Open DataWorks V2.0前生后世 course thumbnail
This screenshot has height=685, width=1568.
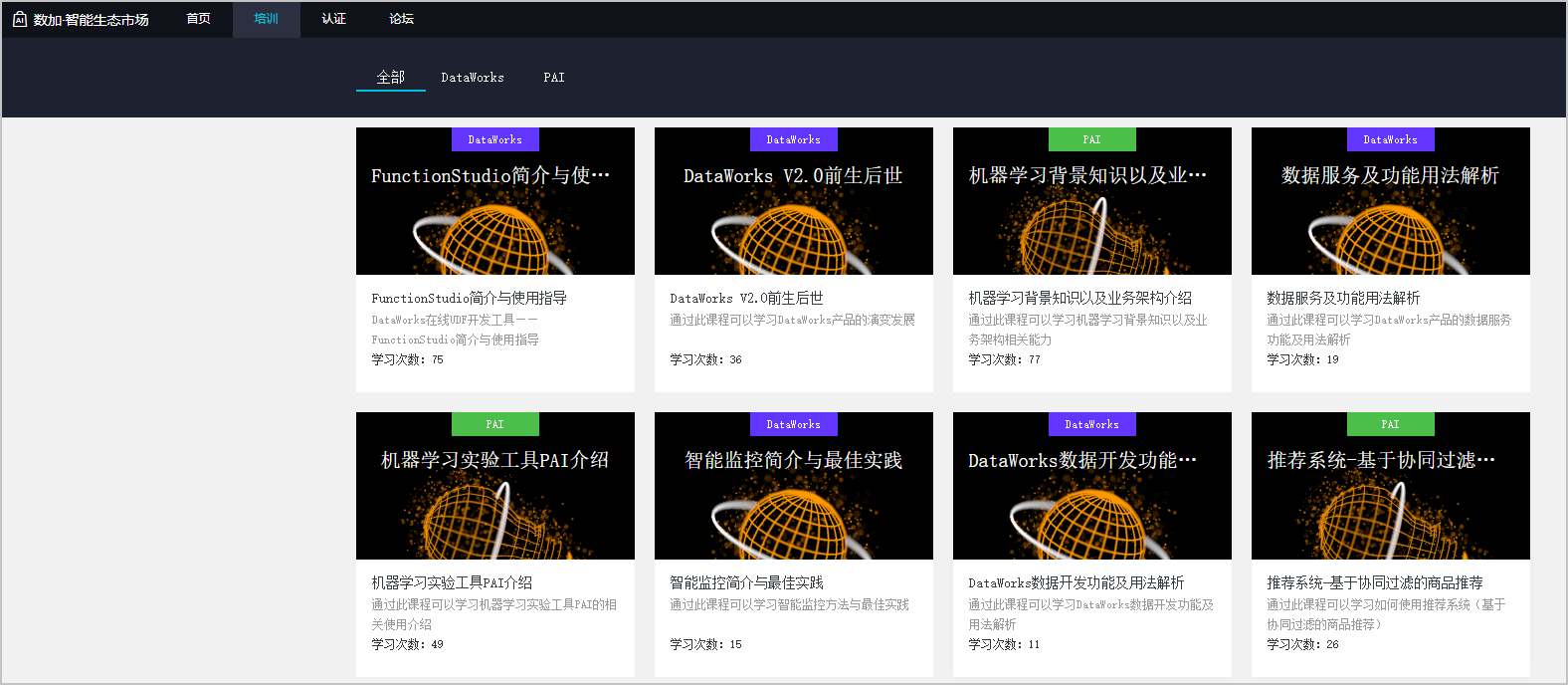point(794,201)
